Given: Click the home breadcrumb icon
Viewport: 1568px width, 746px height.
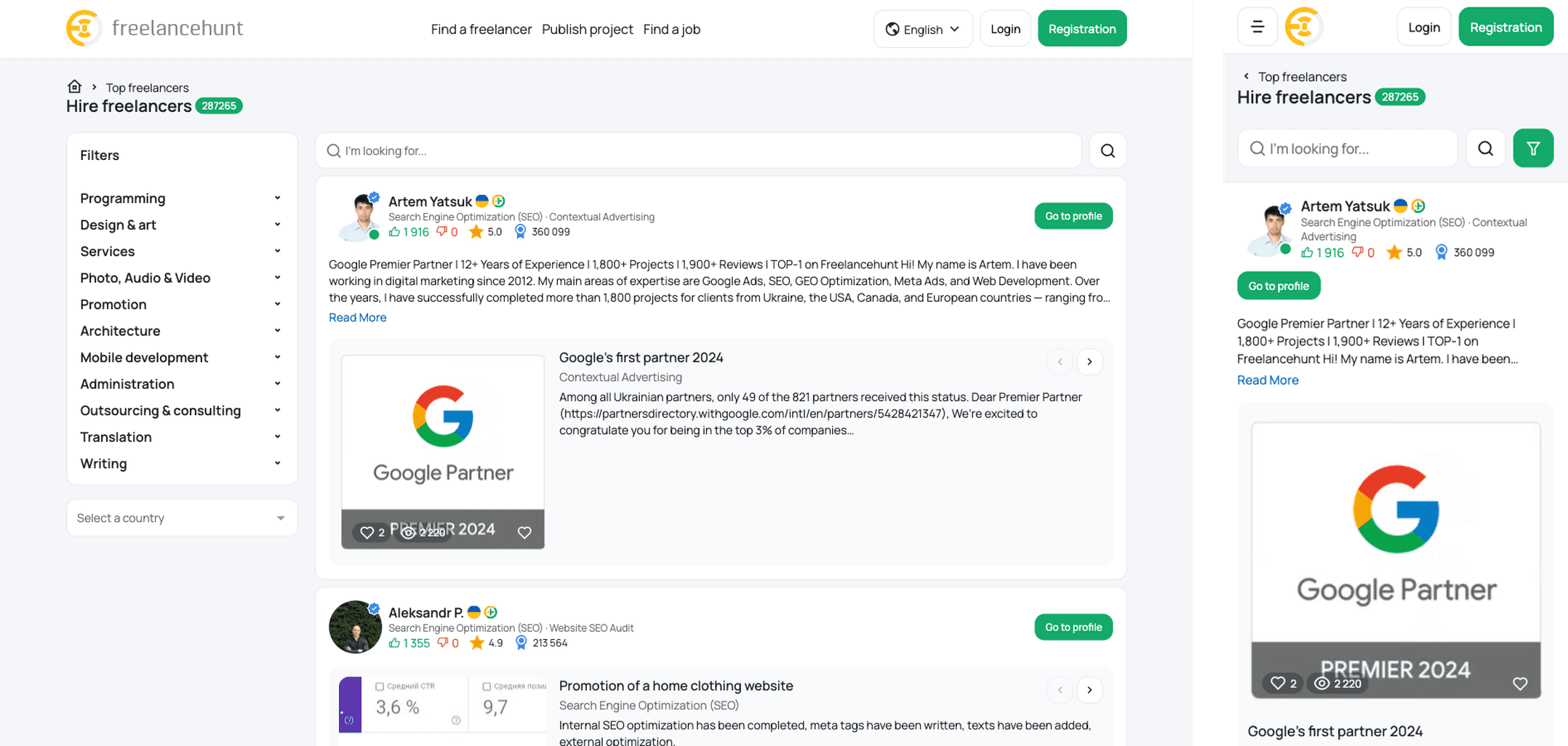Looking at the screenshot, I should [74, 87].
